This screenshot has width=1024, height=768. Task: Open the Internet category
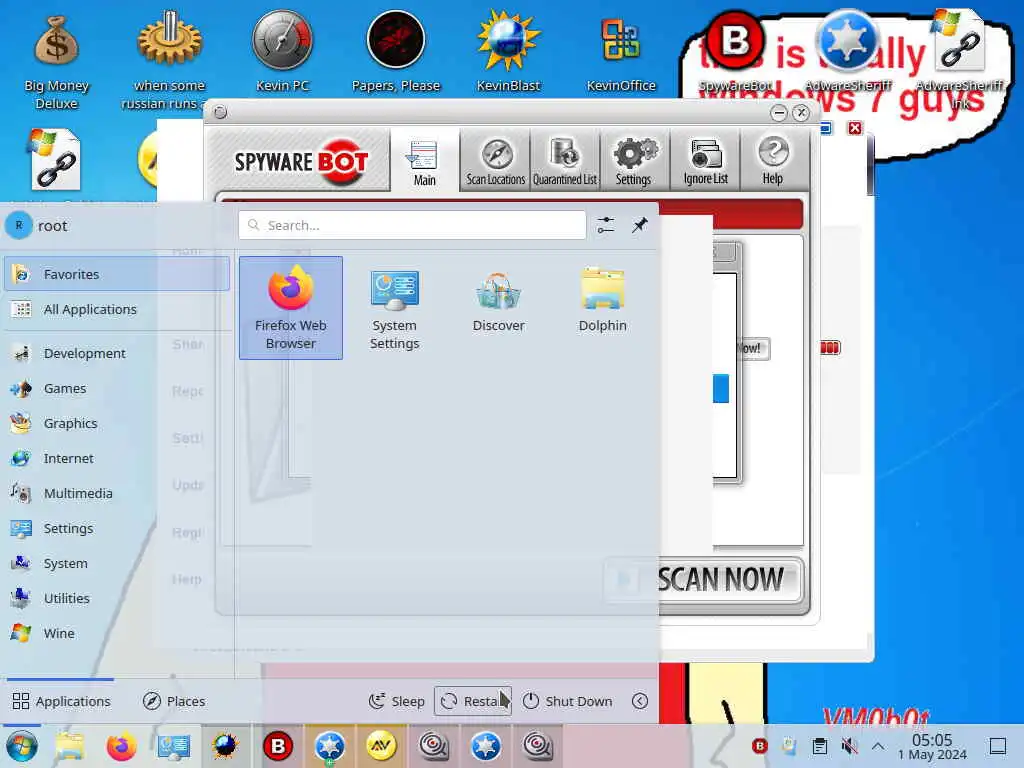point(117,458)
